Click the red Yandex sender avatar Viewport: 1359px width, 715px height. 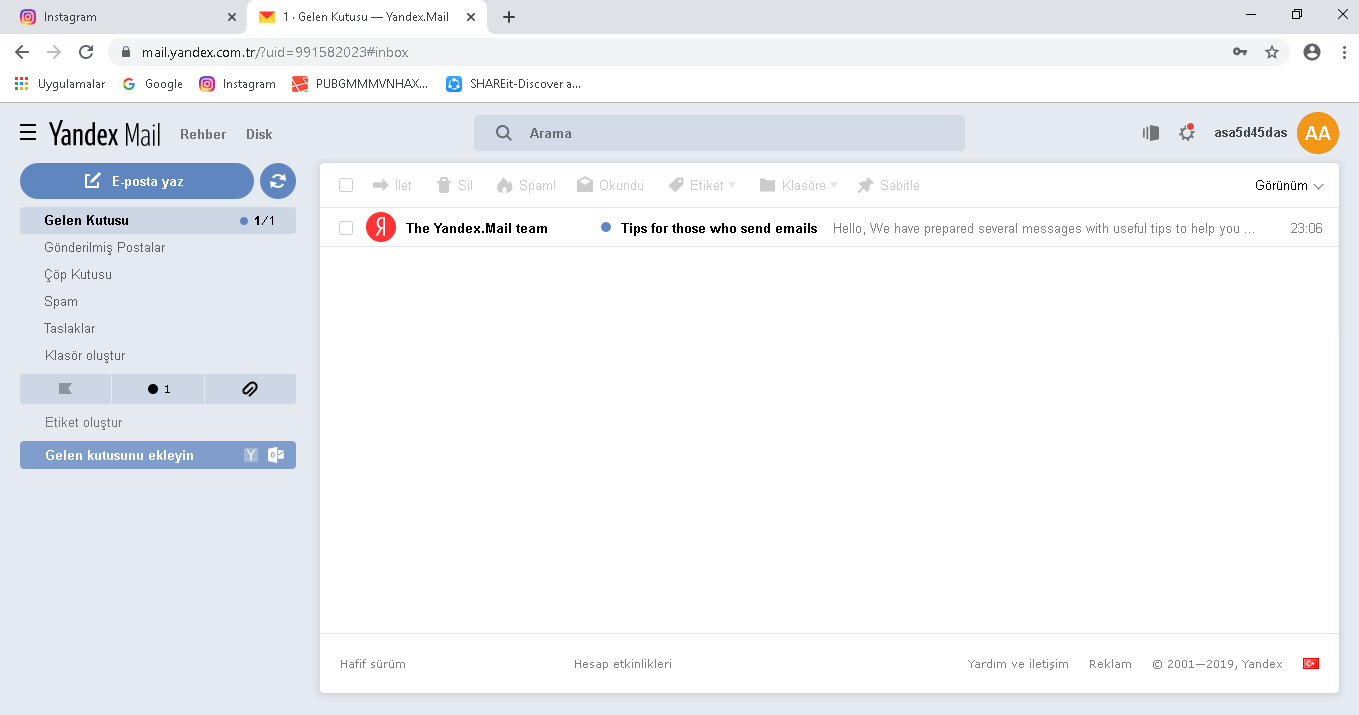[381, 228]
